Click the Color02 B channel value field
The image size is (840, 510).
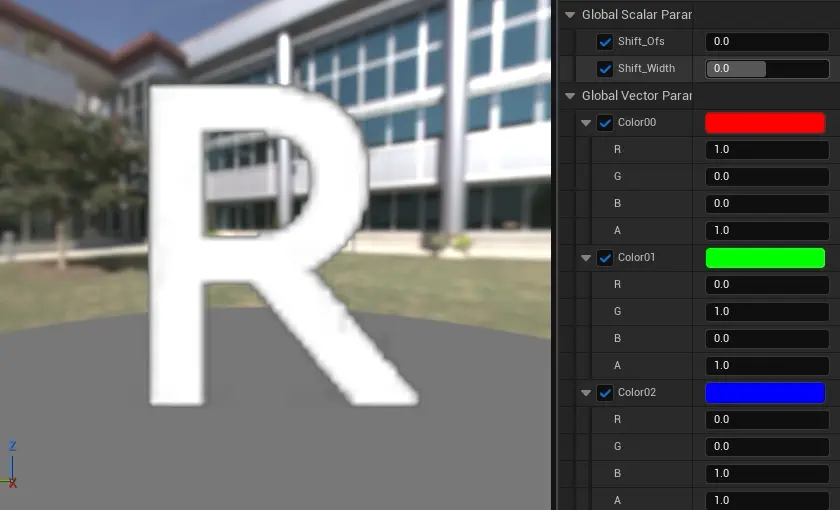(x=767, y=474)
